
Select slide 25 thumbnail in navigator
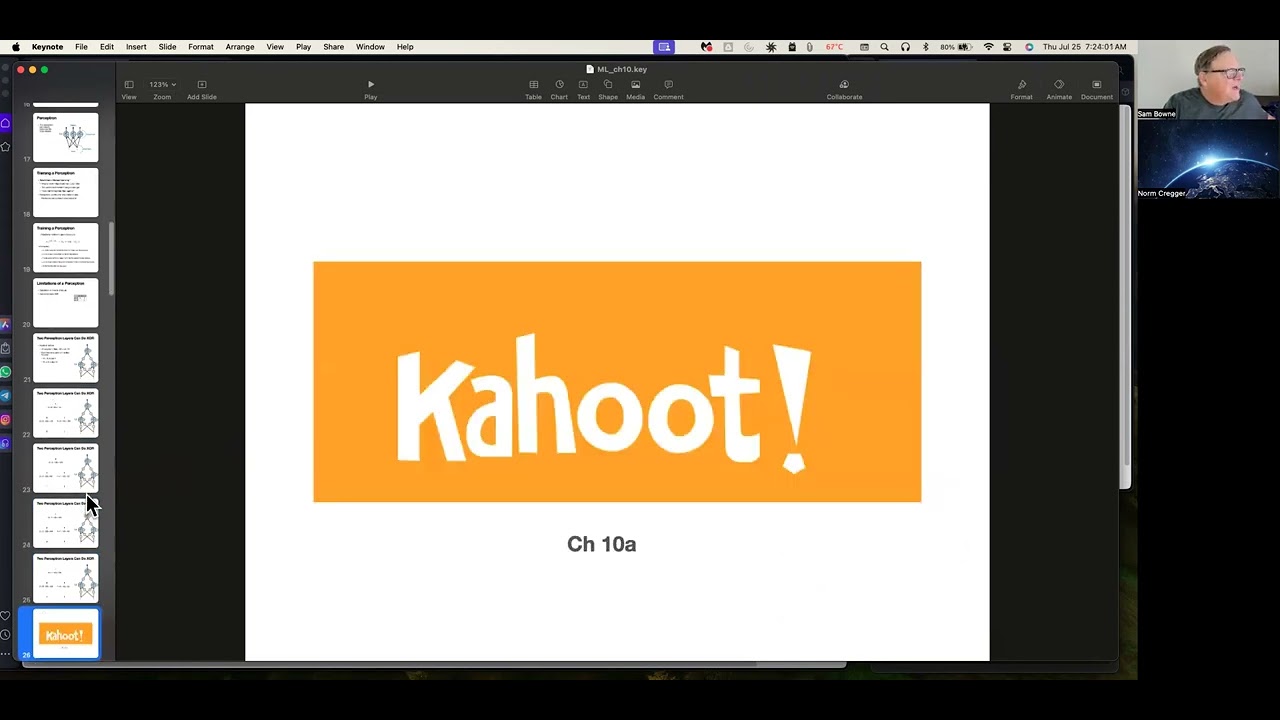point(66,577)
